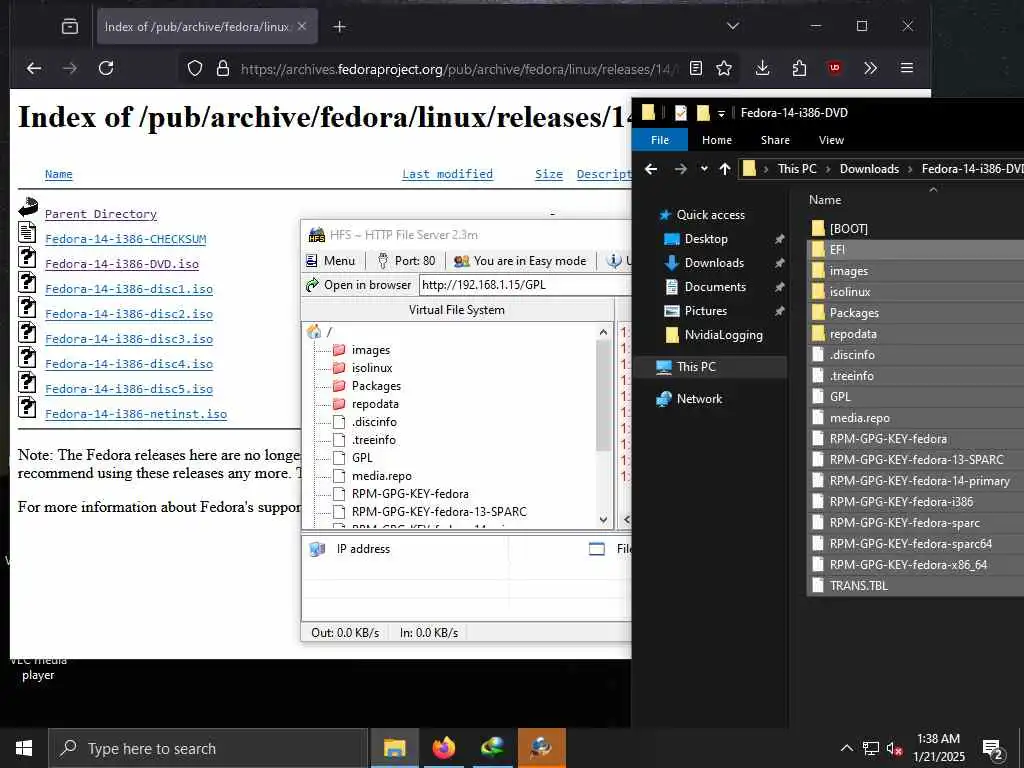Click Downloads in the Explorer breadcrumb path
The height and width of the screenshot is (768, 1024).
pyautogui.click(x=869, y=168)
